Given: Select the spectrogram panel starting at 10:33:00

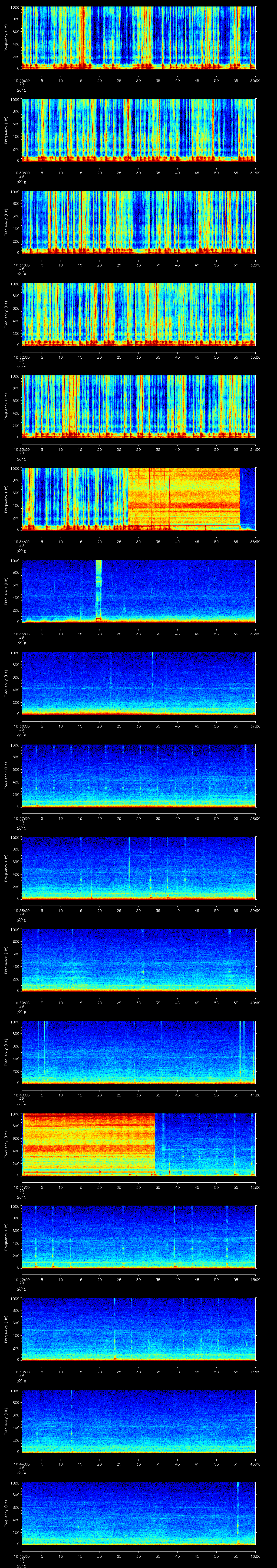Looking at the screenshot, I should [x=138, y=407].
